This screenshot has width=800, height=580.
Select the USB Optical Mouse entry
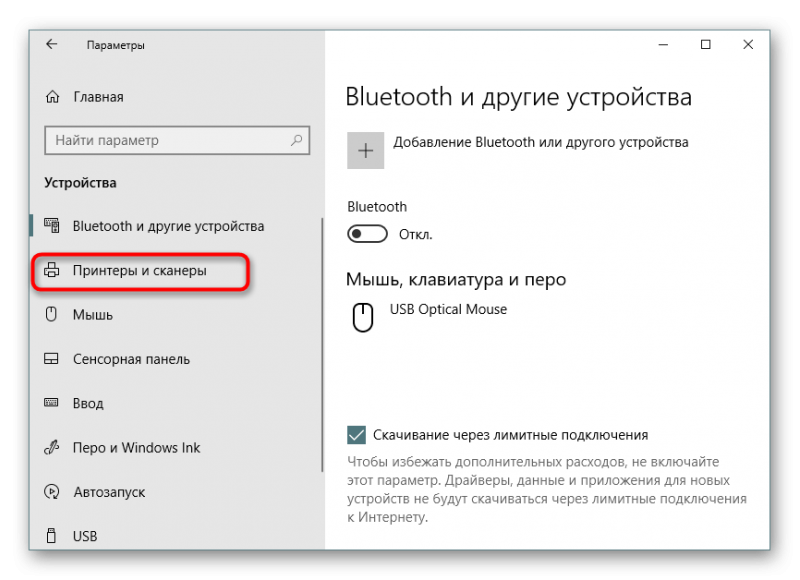click(x=448, y=309)
